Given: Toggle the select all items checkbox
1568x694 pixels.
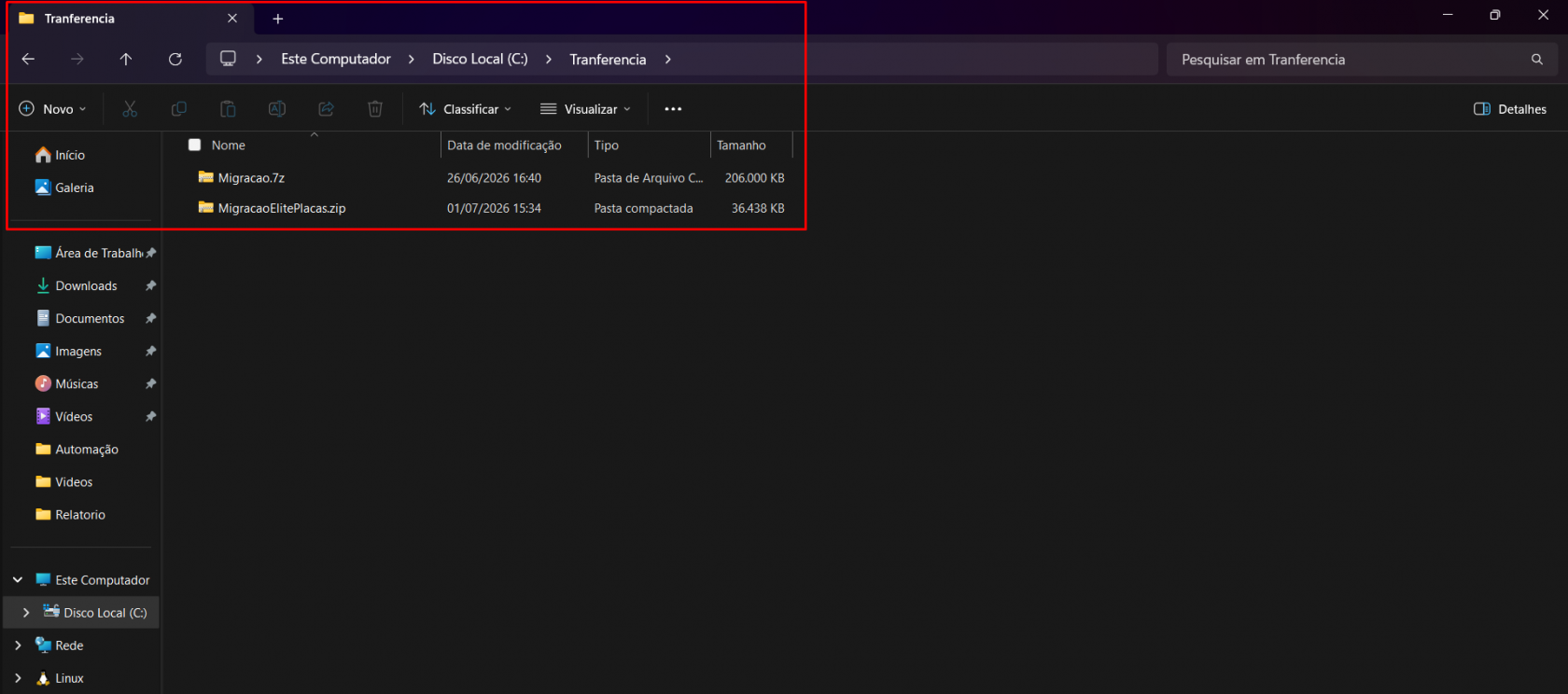Looking at the screenshot, I should [194, 146].
